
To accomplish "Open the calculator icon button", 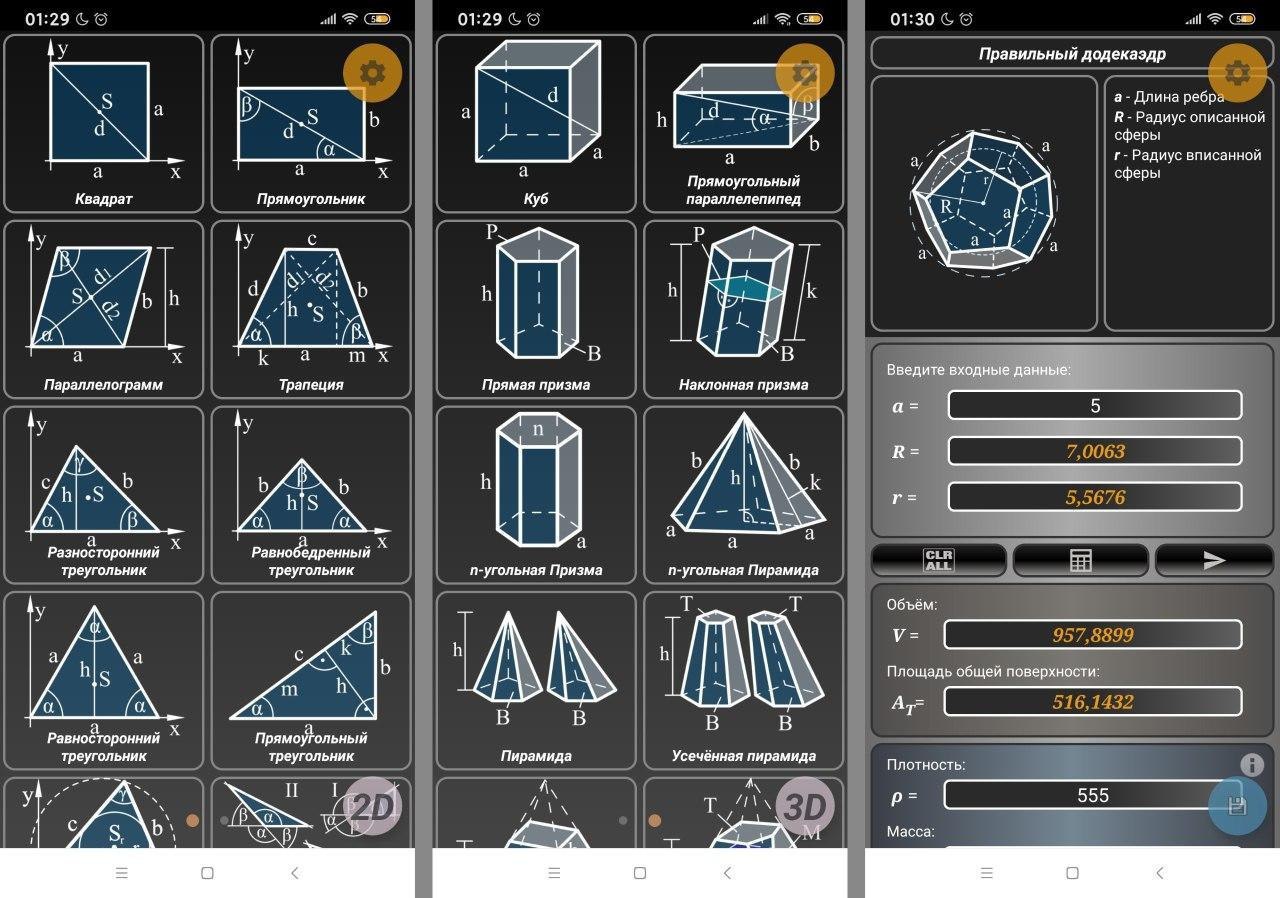I will coord(1080,561).
